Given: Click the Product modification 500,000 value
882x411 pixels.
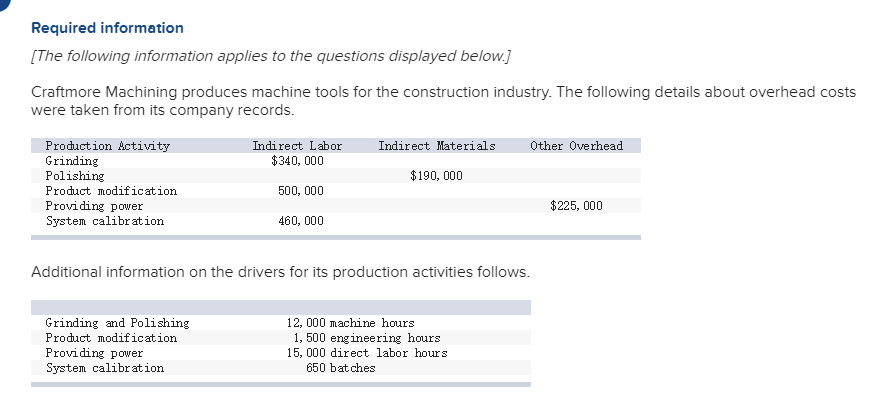Looking at the screenshot, I should (x=301, y=191).
